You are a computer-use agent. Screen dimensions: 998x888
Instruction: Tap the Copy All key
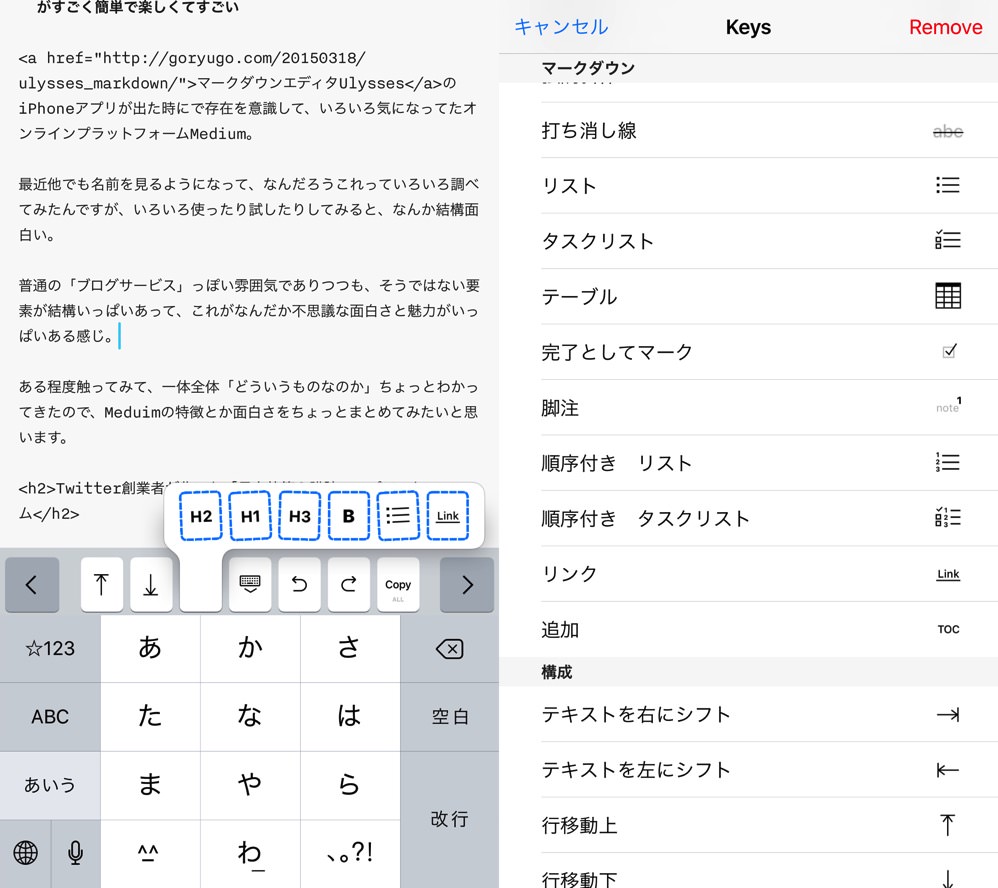pyautogui.click(x=398, y=586)
